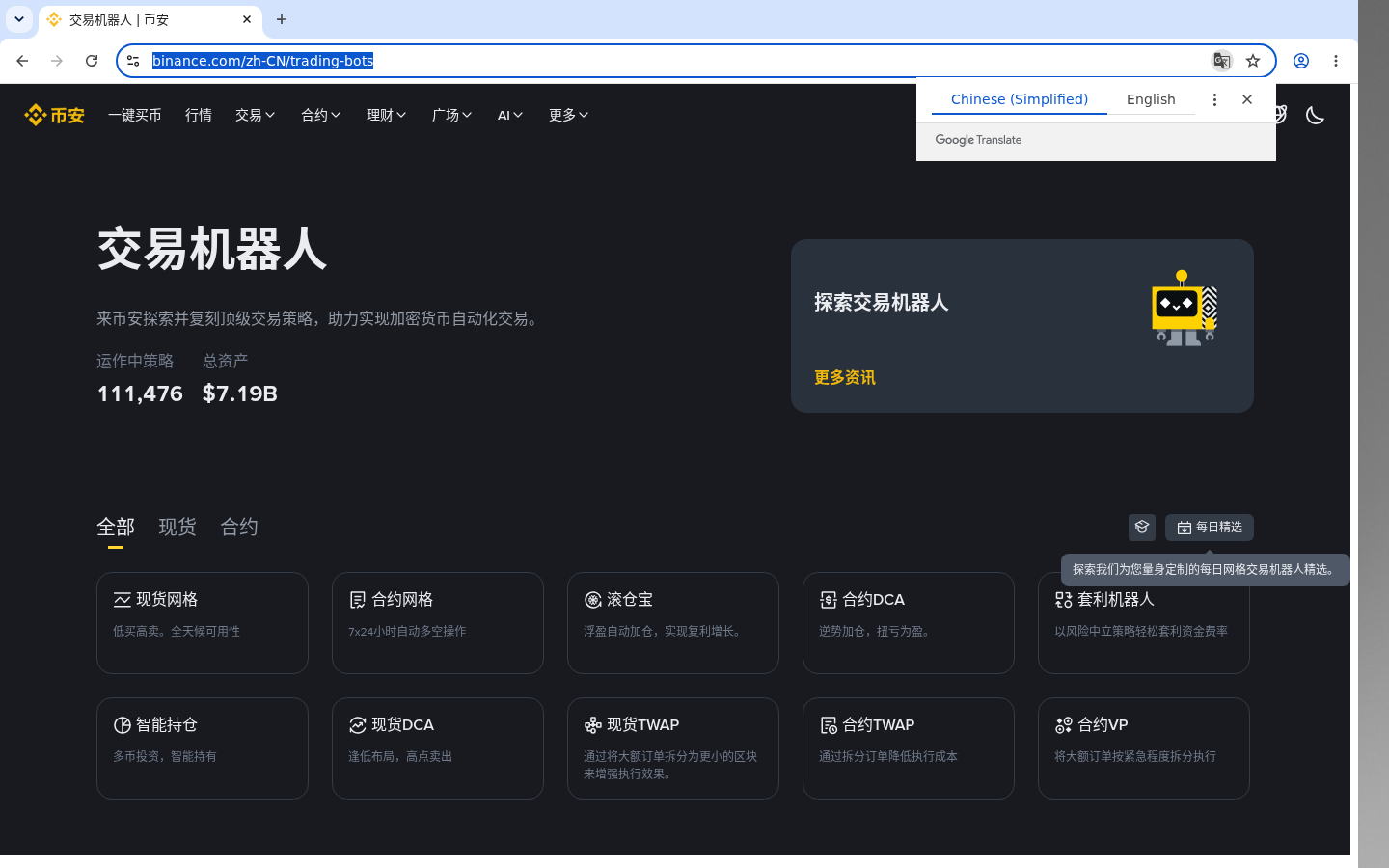Expand the AI nav dropdown
The width and height of the screenshot is (1389, 868).
tap(510, 115)
